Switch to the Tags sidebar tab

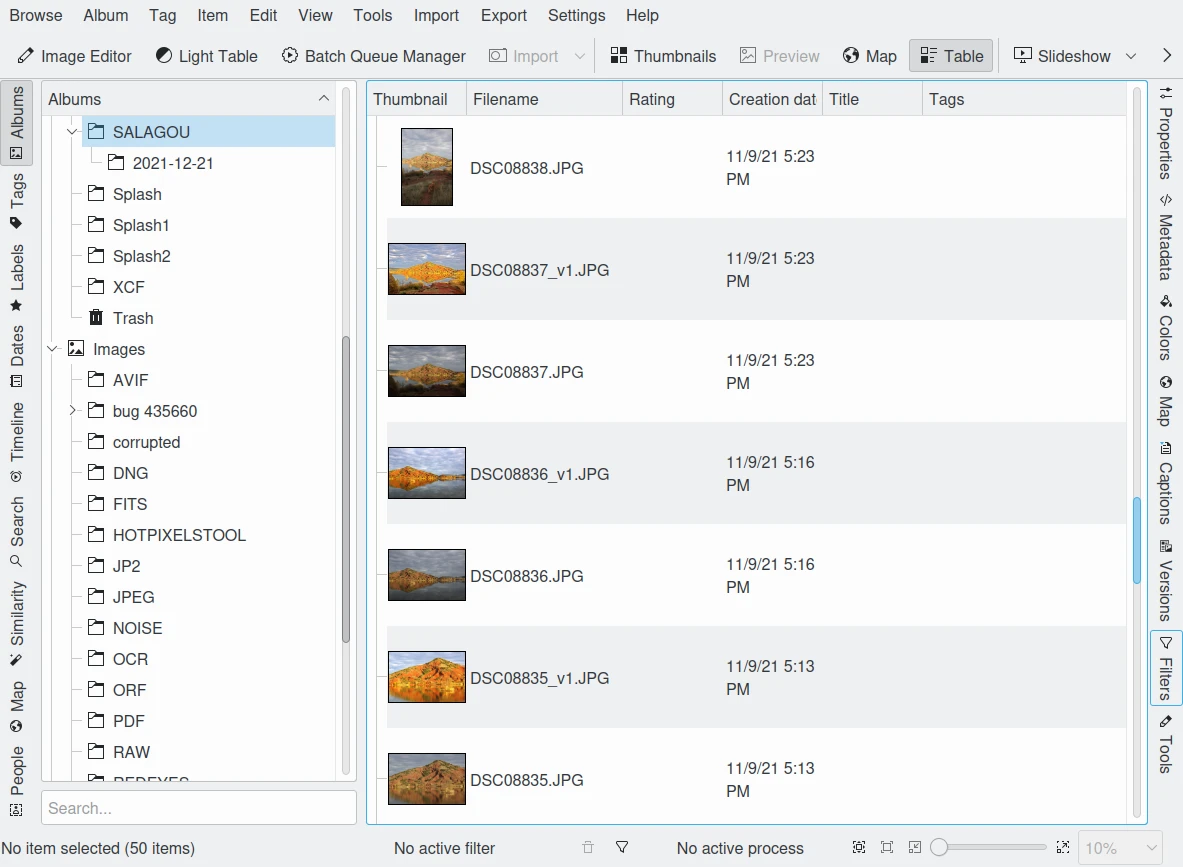16,200
